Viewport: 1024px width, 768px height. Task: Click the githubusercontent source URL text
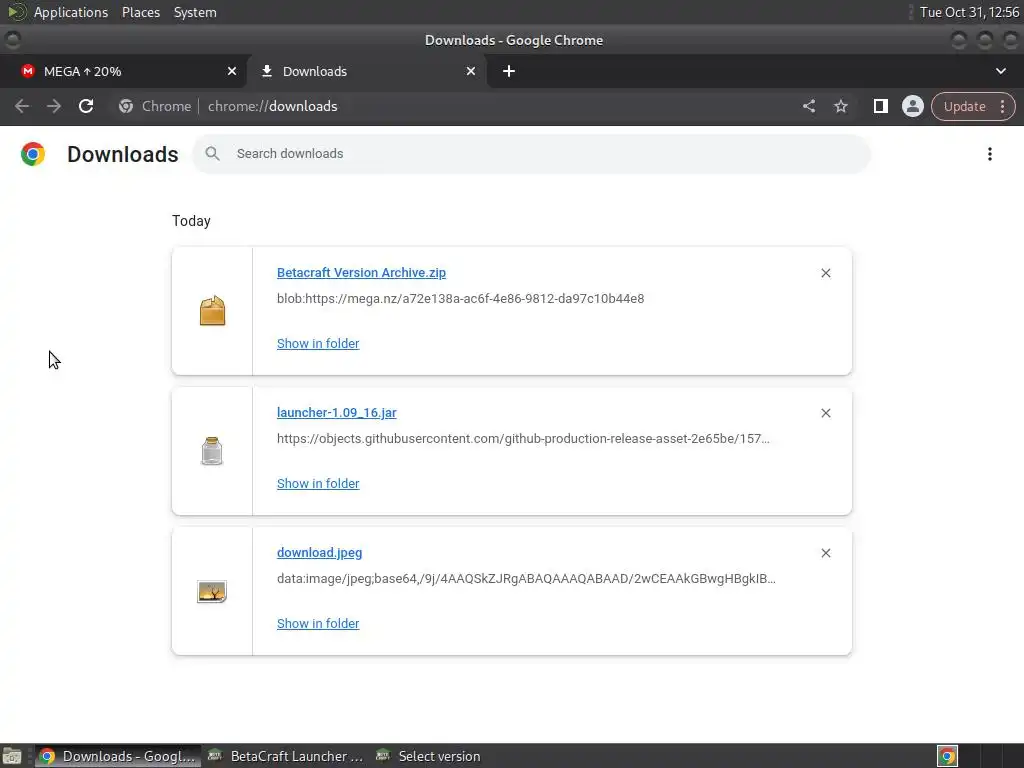point(523,438)
